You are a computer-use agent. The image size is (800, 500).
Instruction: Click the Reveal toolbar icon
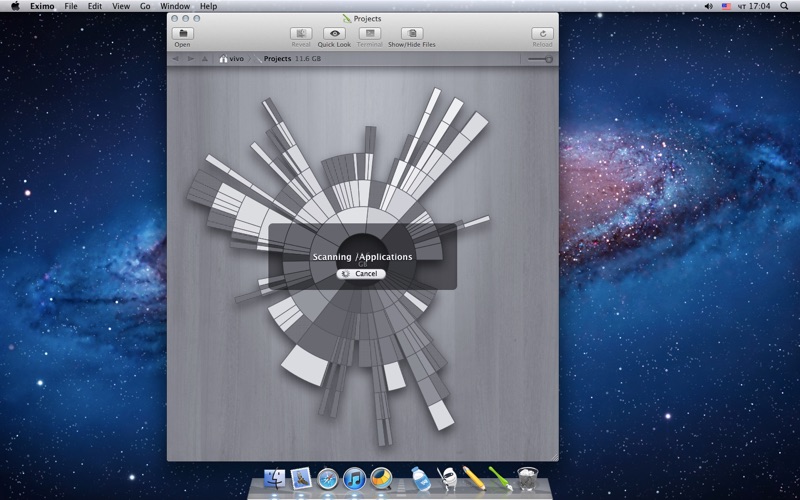pos(301,34)
